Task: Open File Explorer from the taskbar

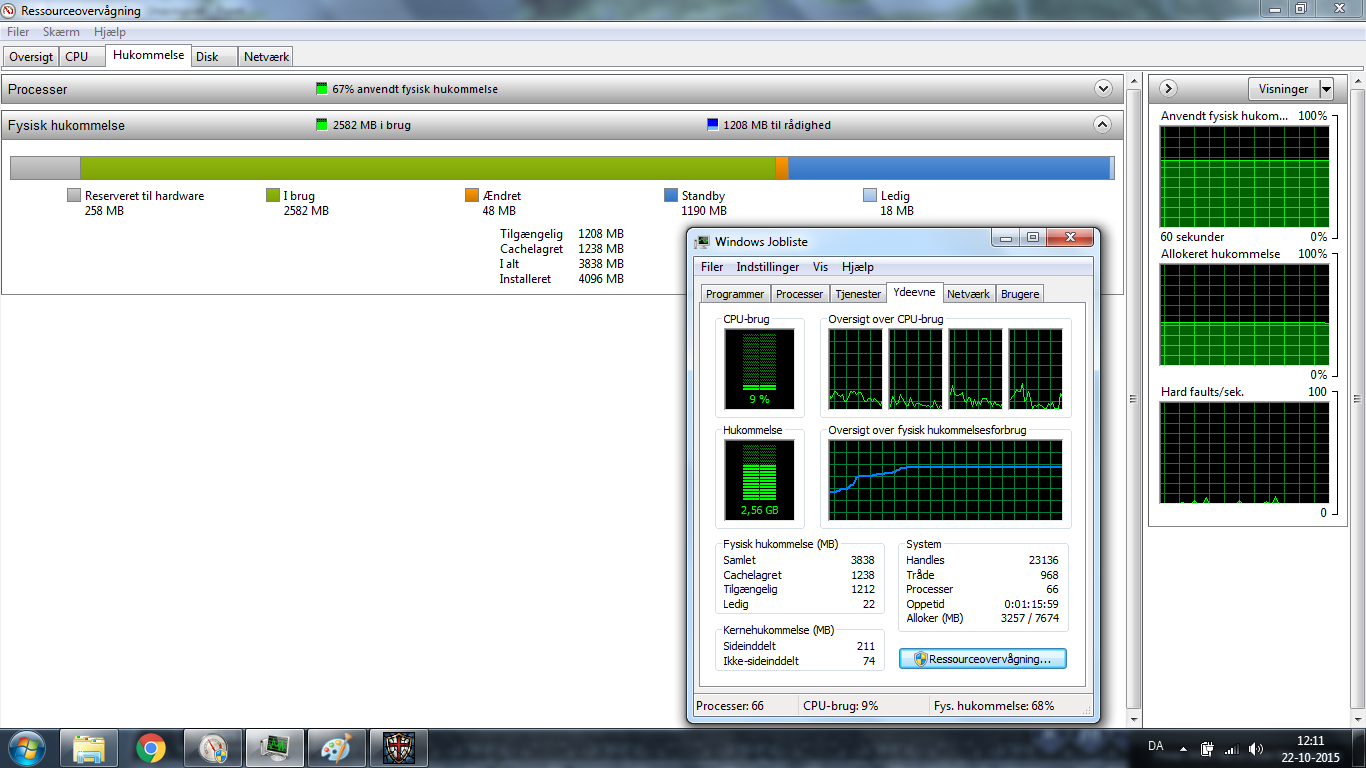Action: (89, 748)
